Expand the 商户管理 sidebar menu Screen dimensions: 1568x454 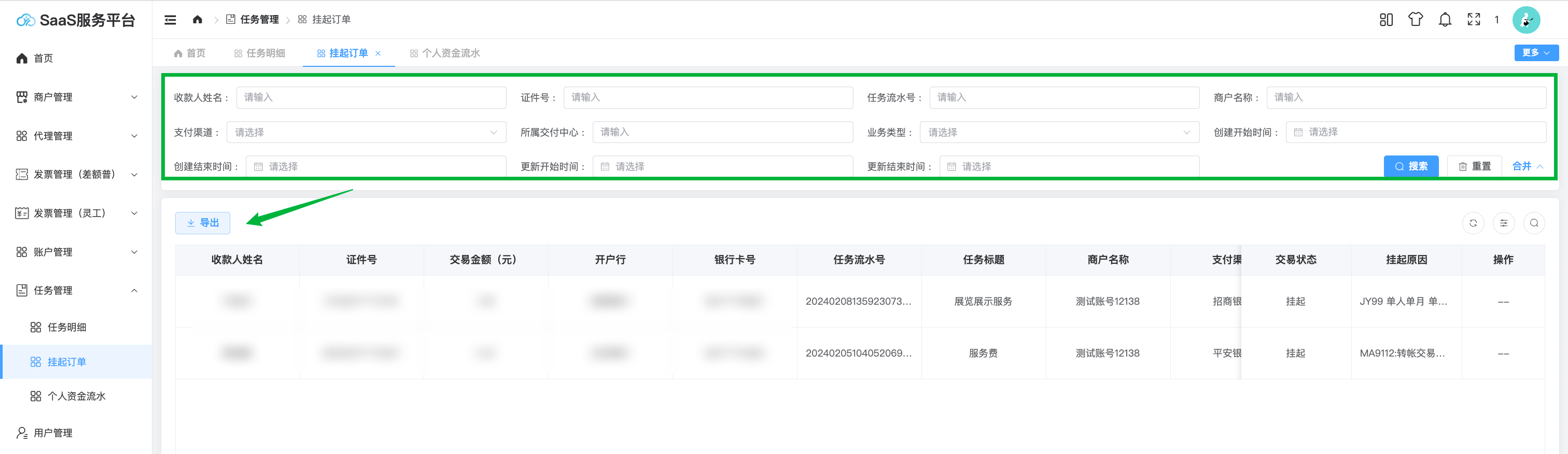click(x=76, y=97)
